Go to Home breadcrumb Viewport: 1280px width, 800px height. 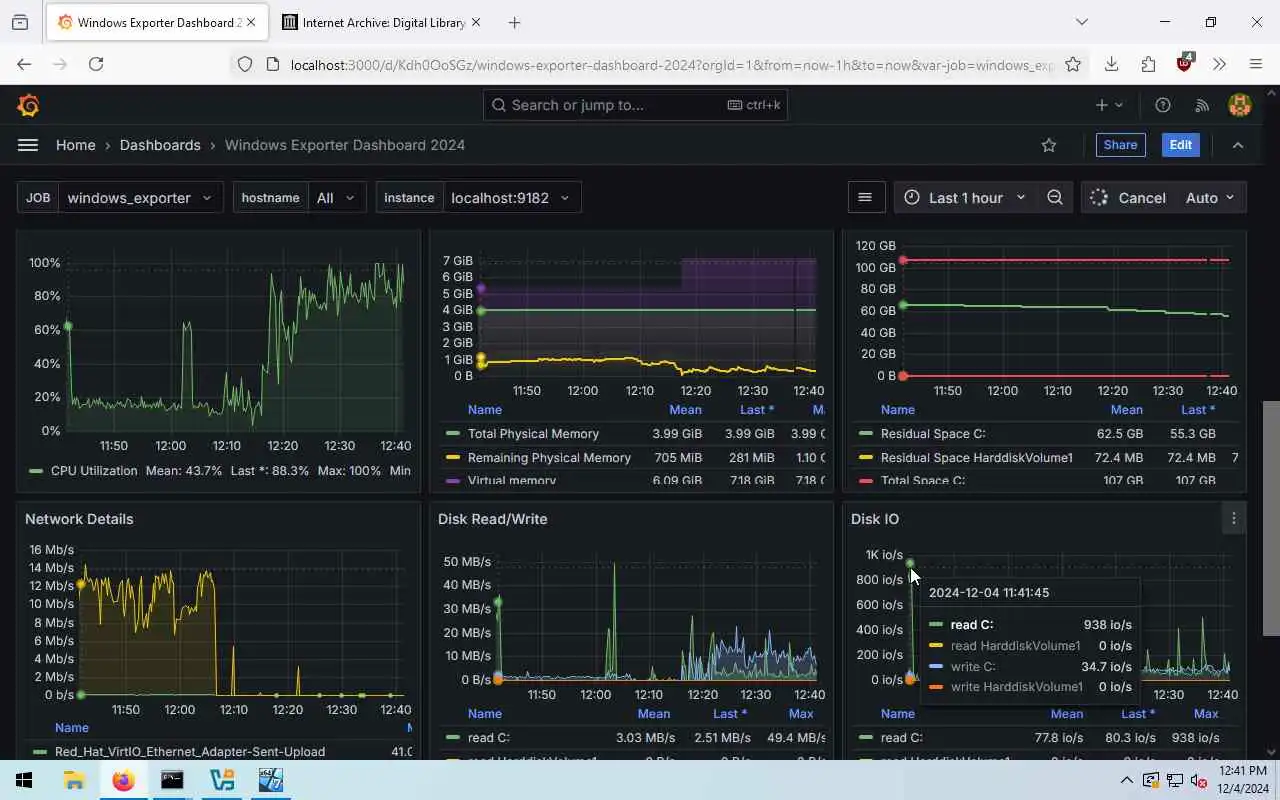pyautogui.click(x=76, y=145)
